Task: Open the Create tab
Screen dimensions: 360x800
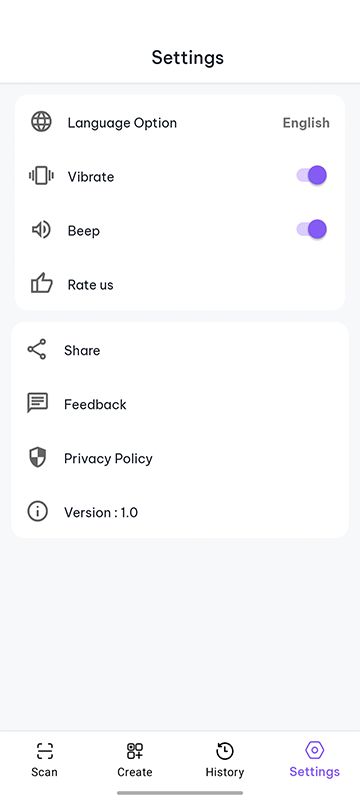Action: pos(135,760)
